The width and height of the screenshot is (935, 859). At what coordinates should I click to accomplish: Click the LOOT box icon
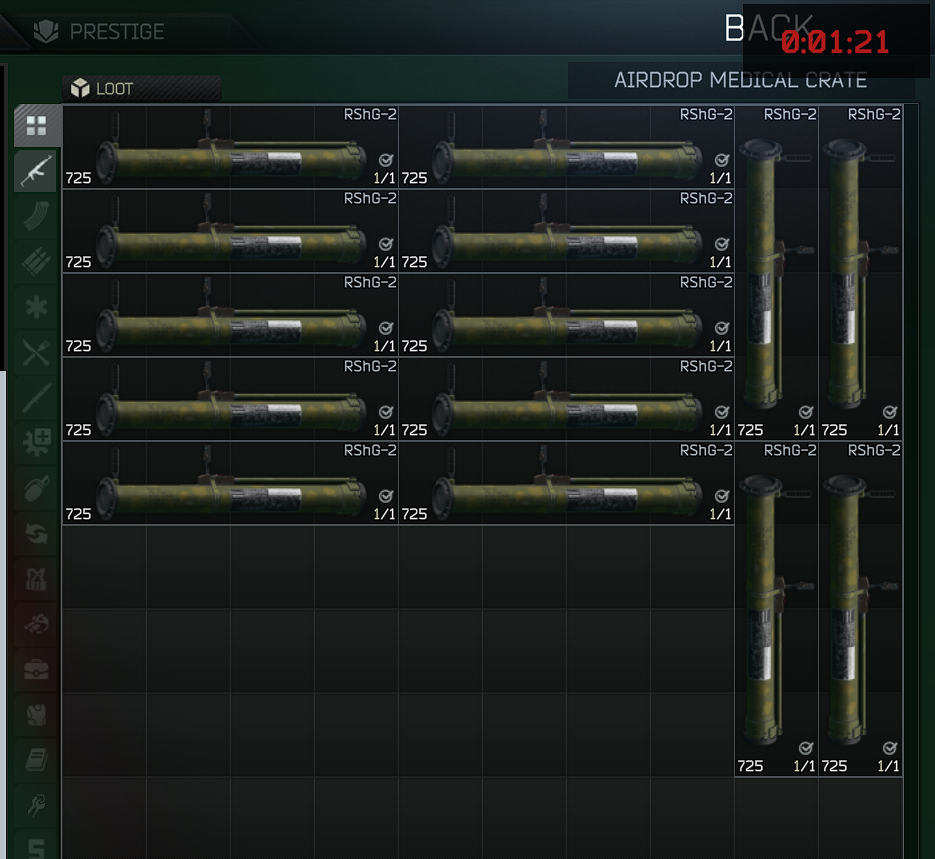80,88
